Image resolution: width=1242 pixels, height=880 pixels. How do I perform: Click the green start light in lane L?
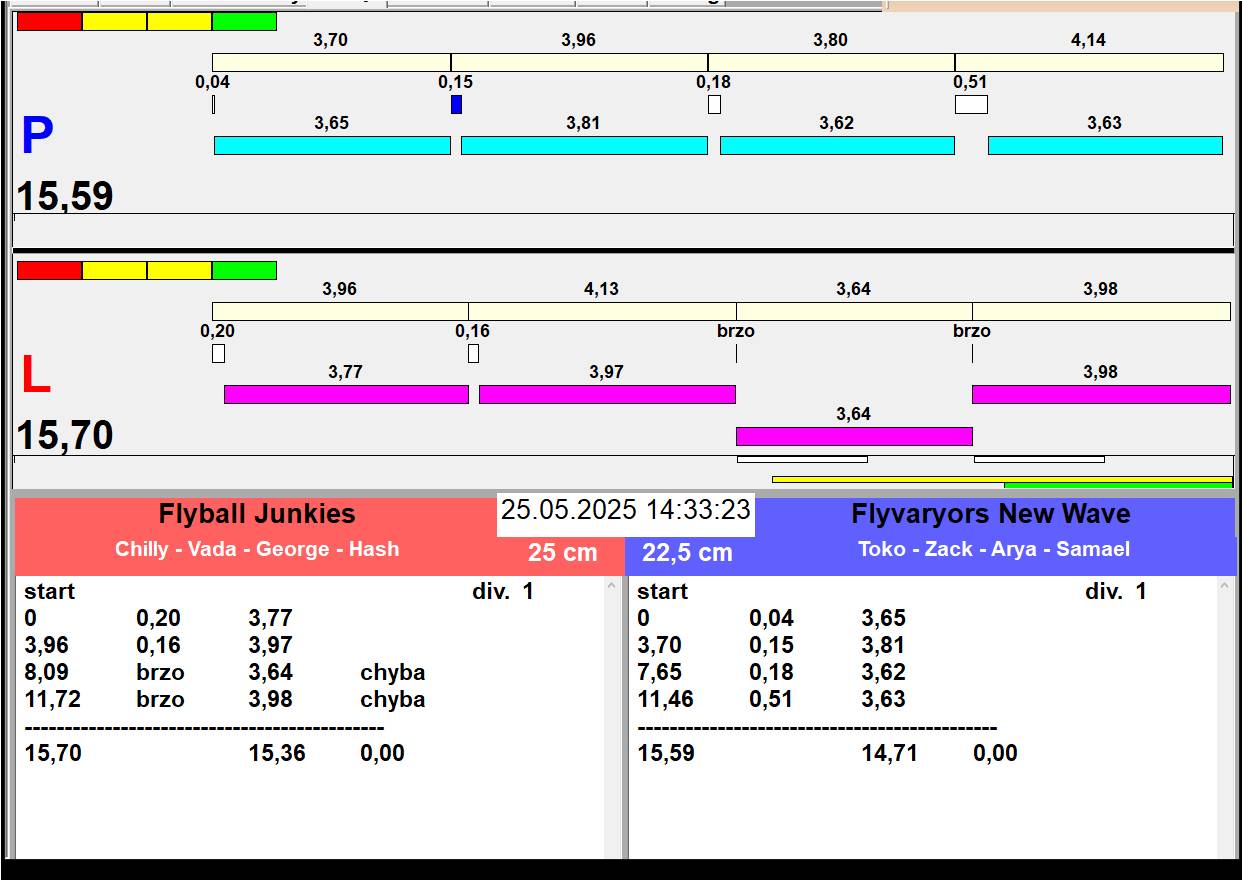(244, 270)
